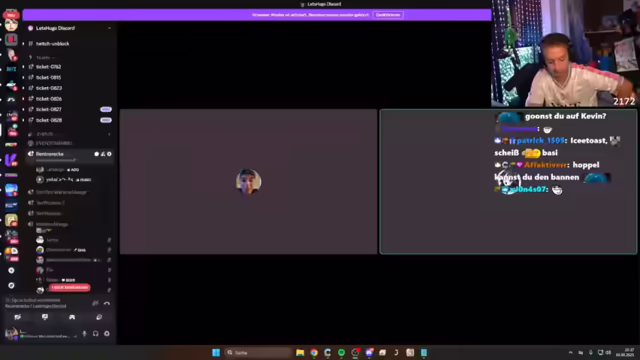640x360 pixels.
Task: Click the unread badge on ticket-0827
Action: pos(106,109)
